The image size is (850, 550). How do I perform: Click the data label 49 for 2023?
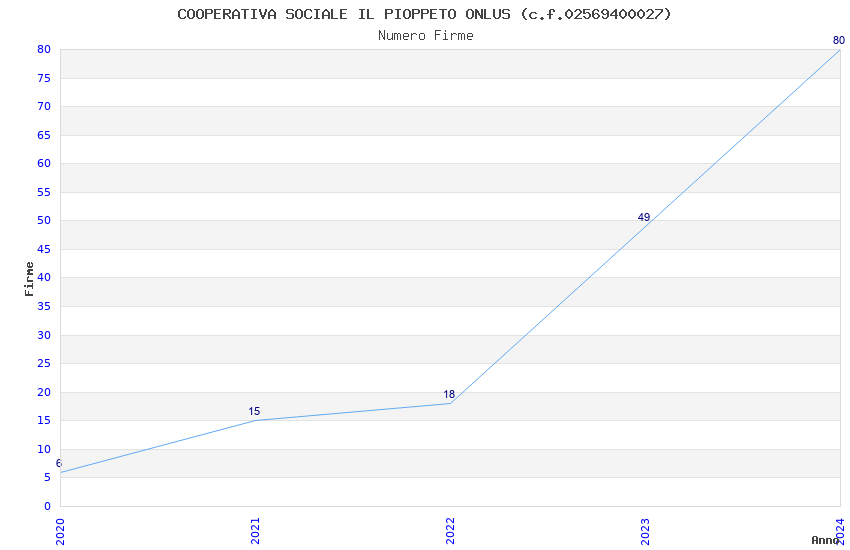click(643, 217)
